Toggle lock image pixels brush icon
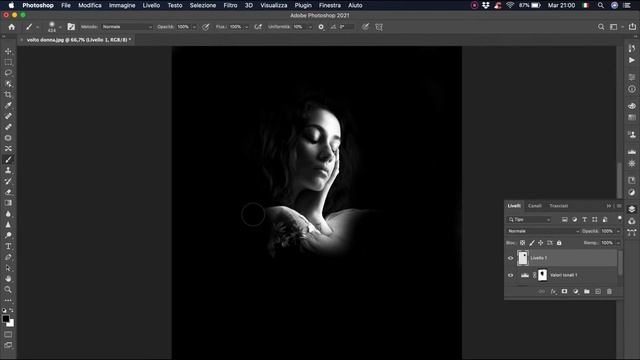Image resolution: width=640 pixels, height=360 pixels. (x=532, y=243)
